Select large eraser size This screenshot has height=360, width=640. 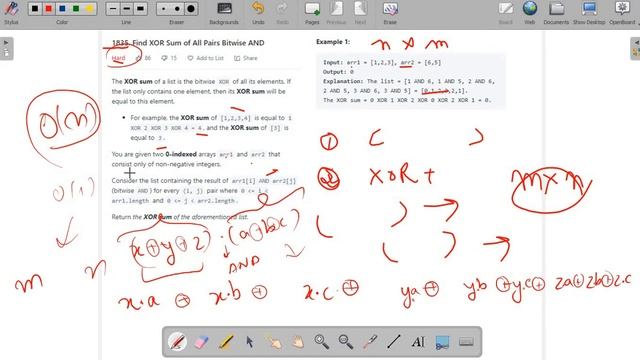tap(191, 9)
